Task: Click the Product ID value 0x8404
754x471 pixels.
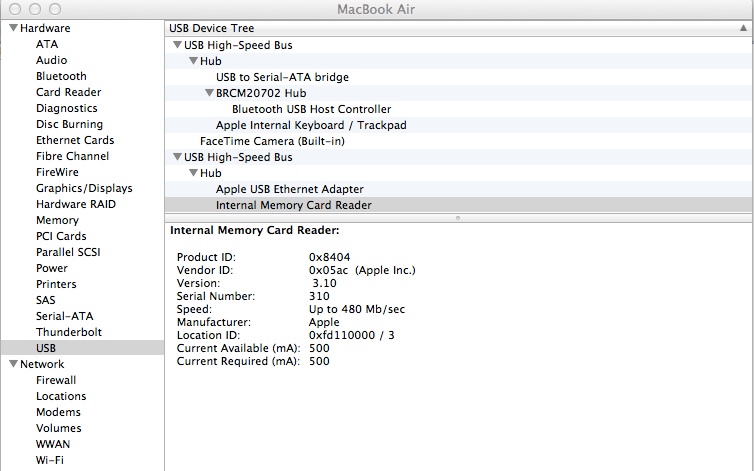Action: click(x=329, y=257)
